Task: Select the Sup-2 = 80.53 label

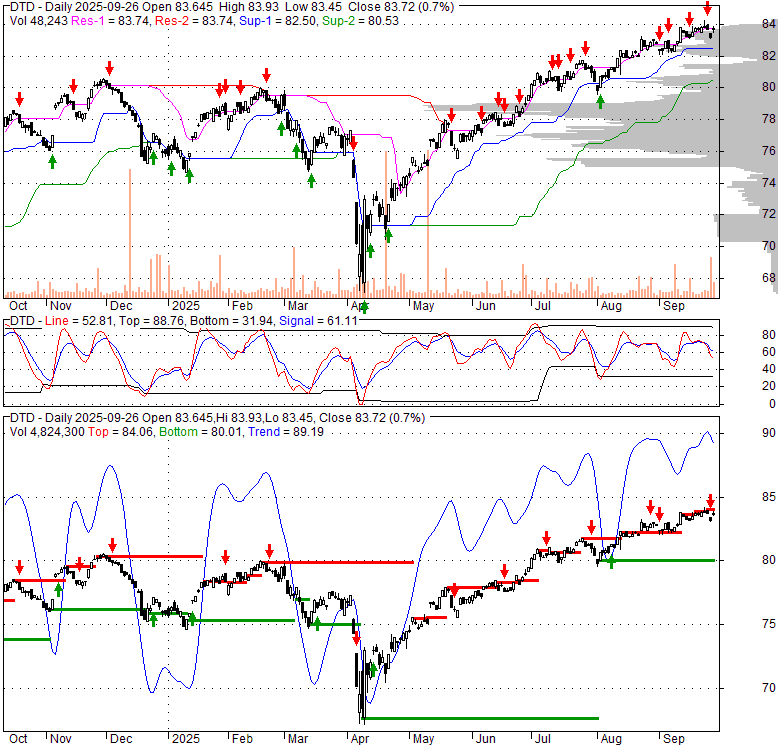Action: pyautogui.click(x=360, y=21)
